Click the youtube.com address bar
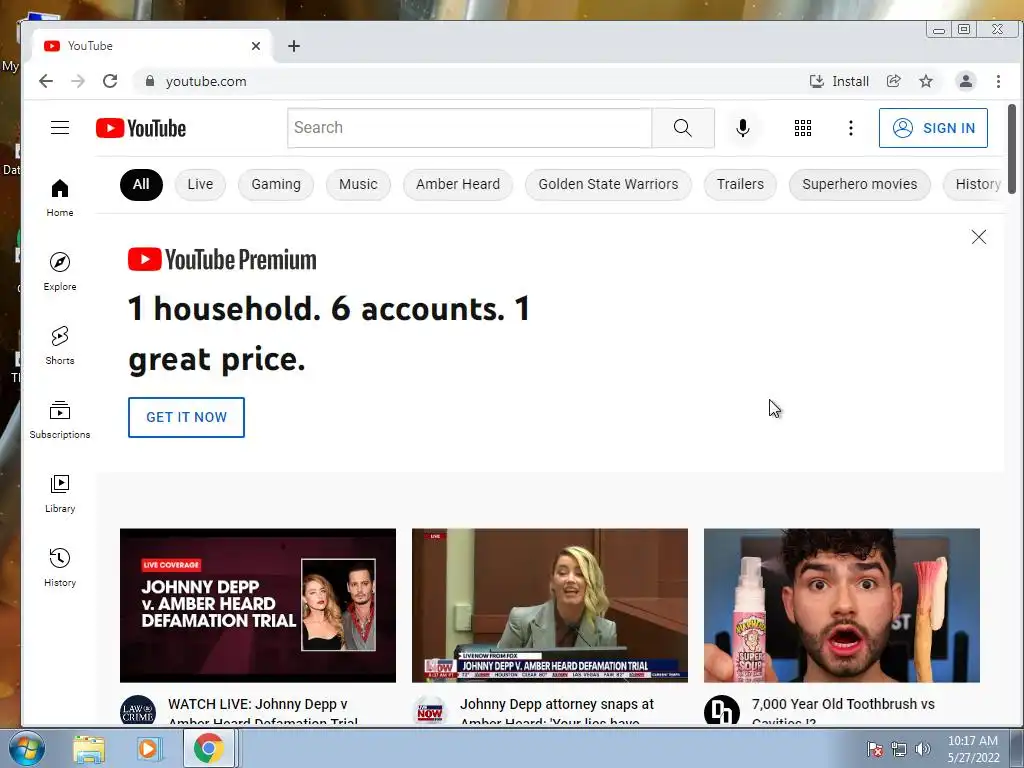The image size is (1024, 768). (x=470, y=81)
